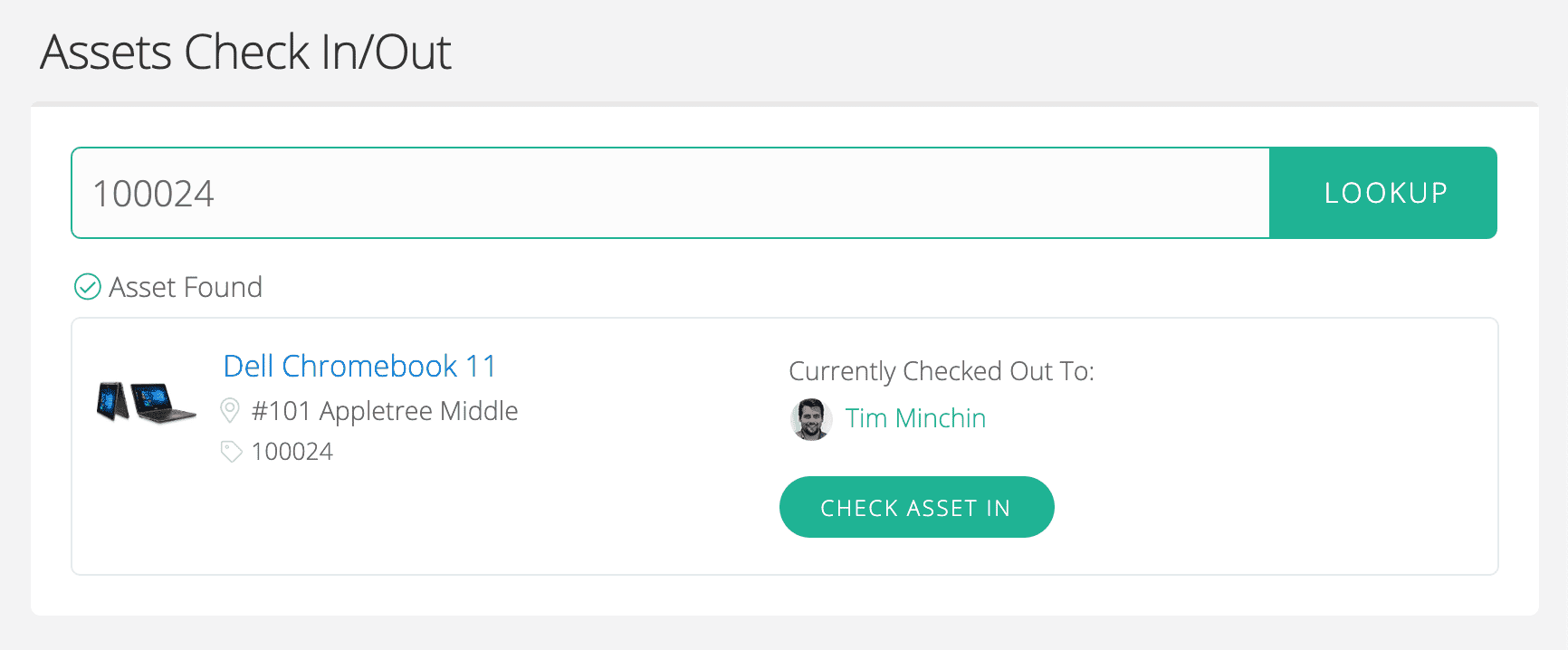
Task: Click the Currently Checked Out To label
Action: (x=942, y=371)
